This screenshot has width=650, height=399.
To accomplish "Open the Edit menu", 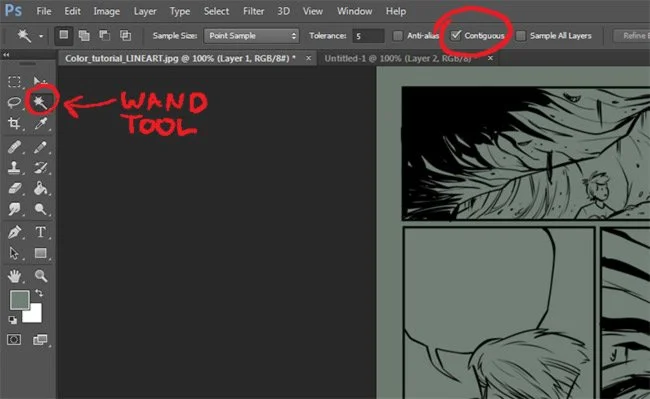I will [x=73, y=11].
